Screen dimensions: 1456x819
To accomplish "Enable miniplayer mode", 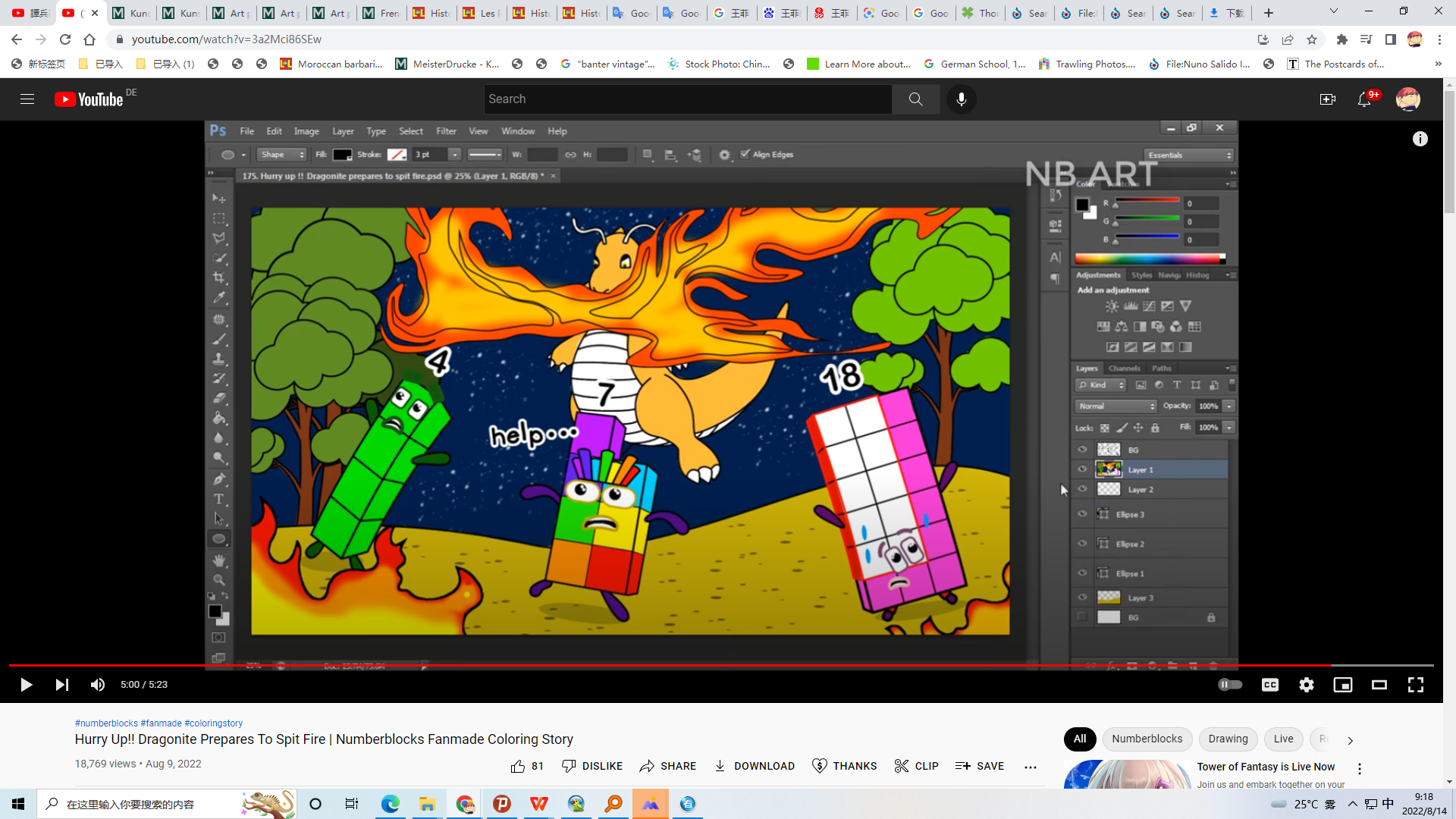I will point(1342,685).
